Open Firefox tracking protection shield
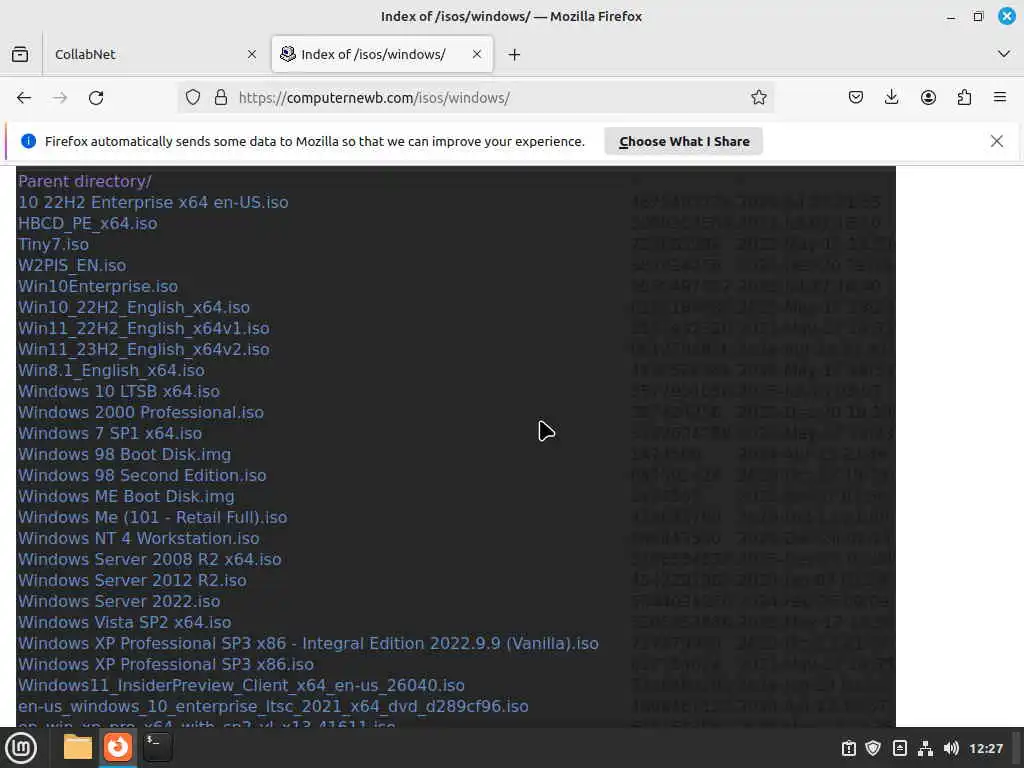 [x=193, y=97]
